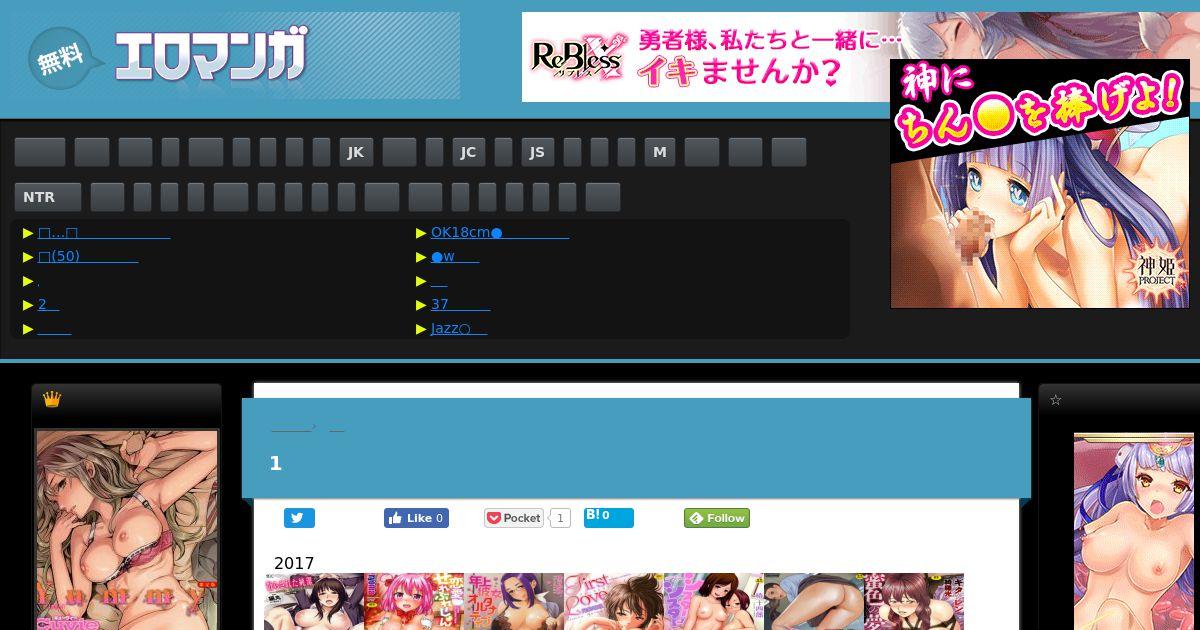This screenshot has width=1200, height=630.
Task: Open the link labeled 37
Action: 460,304
